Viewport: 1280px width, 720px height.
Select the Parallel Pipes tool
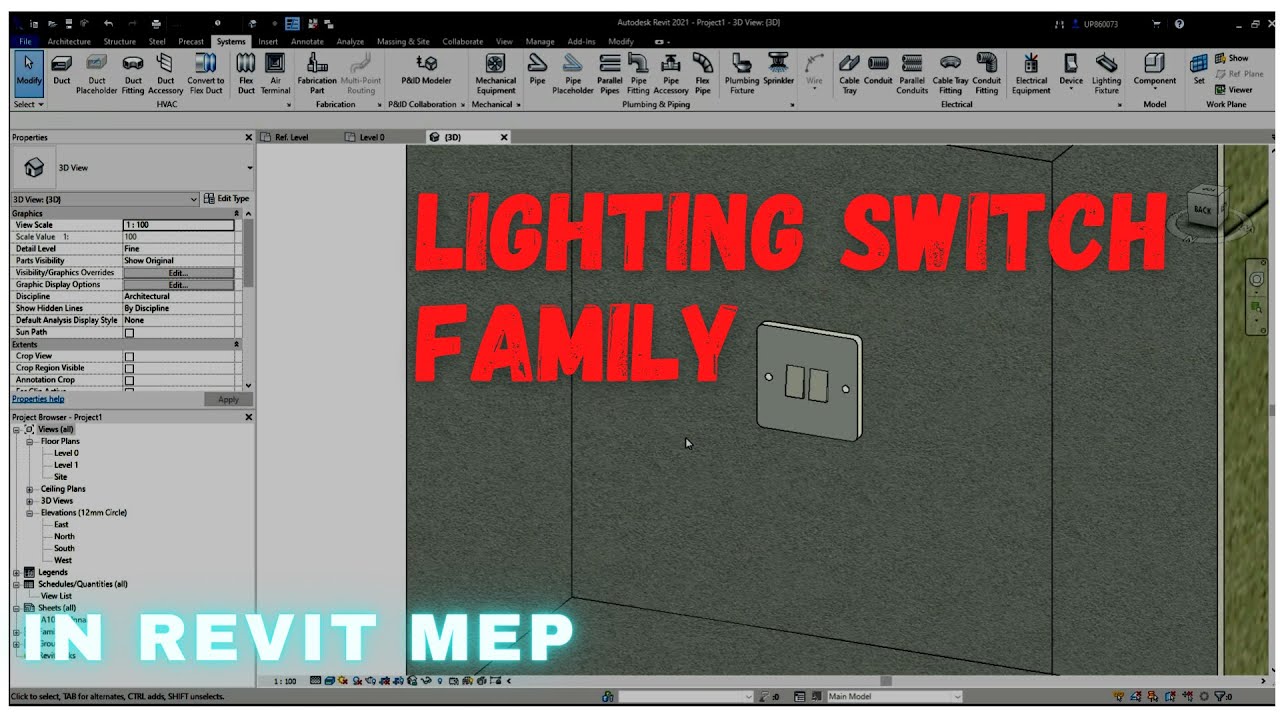point(609,73)
